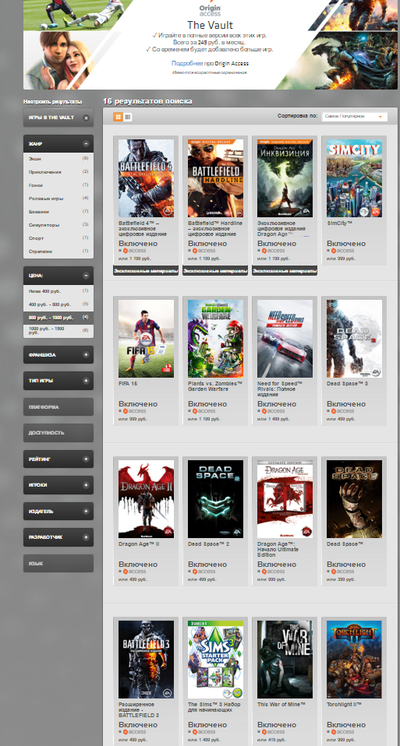The height and width of the screenshot is (746, 400).
Task: Expand the Рейтинг filter
Action: [x=86, y=459]
